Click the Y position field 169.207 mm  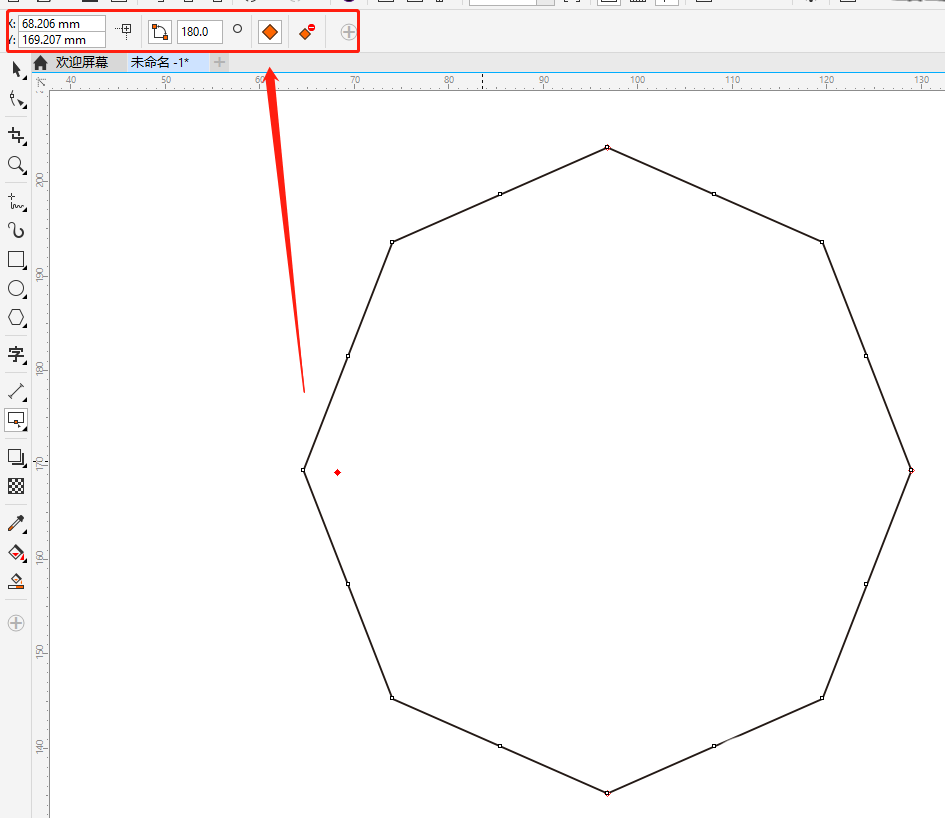62,40
